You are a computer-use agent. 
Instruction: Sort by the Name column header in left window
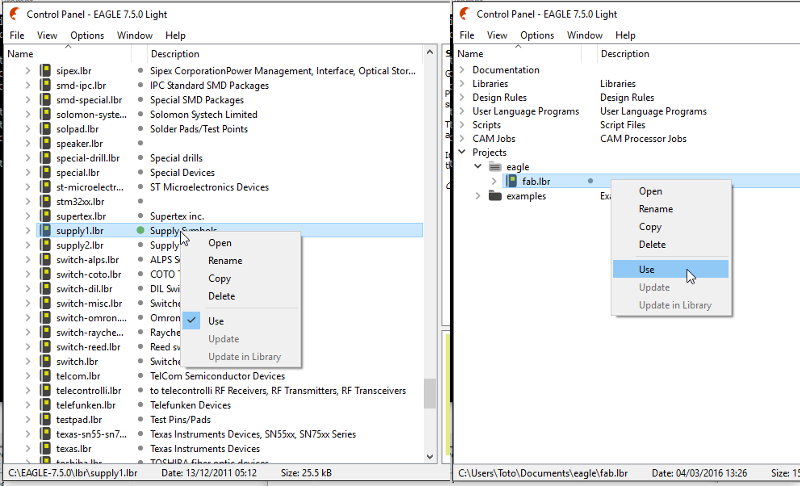pos(68,54)
